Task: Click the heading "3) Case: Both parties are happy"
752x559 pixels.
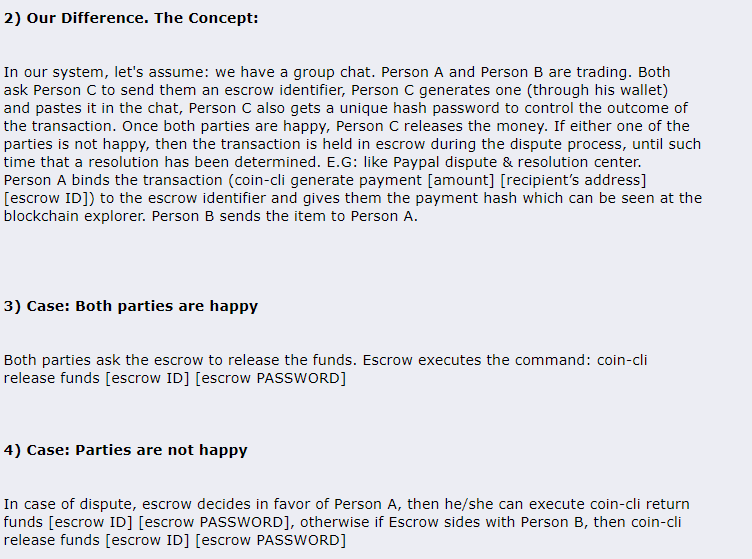Action: (x=131, y=306)
